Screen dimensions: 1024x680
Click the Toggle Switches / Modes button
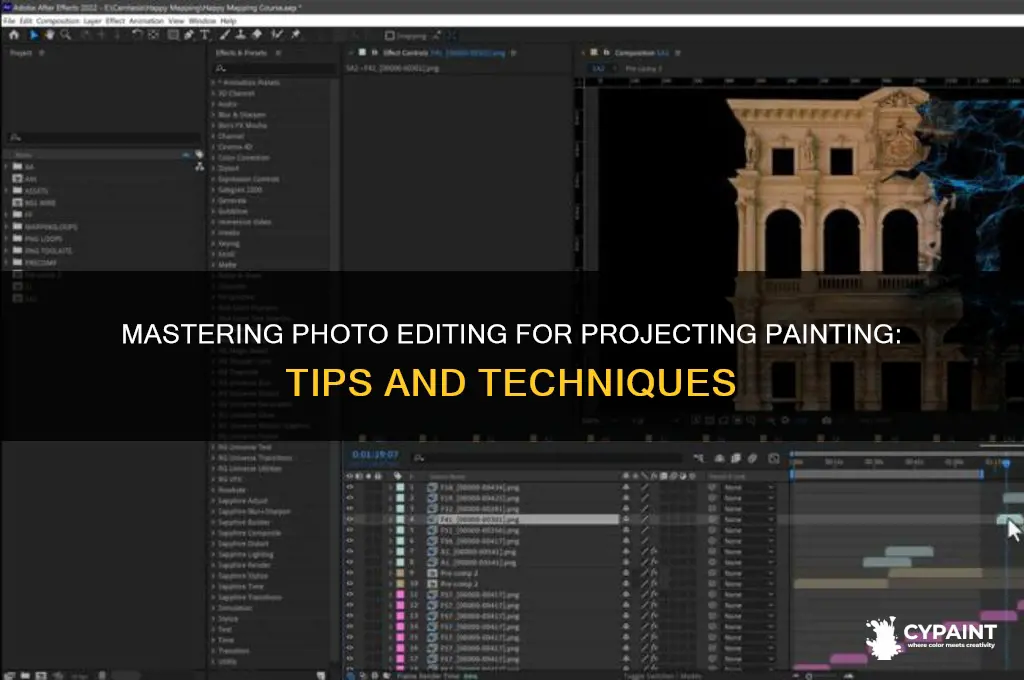click(664, 676)
